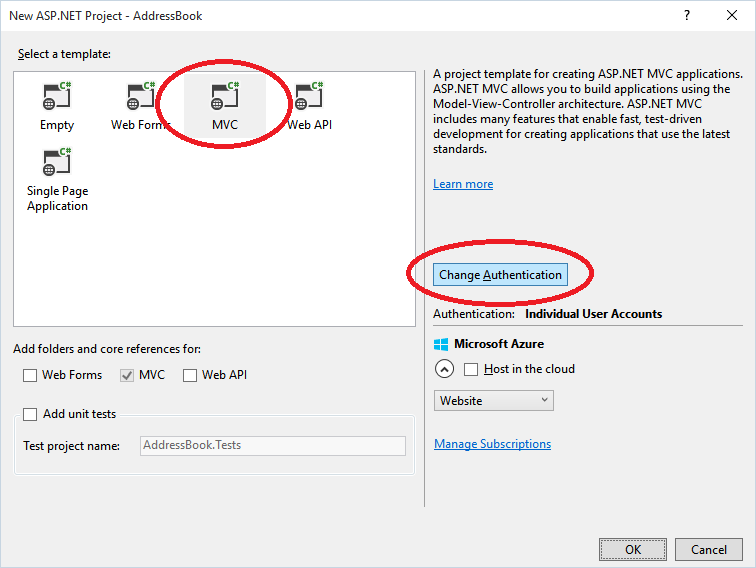Click the Cancel button

[x=709, y=550]
